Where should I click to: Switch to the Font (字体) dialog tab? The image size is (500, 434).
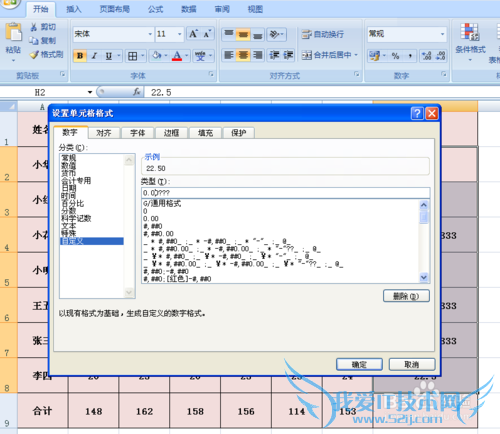[x=137, y=133]
